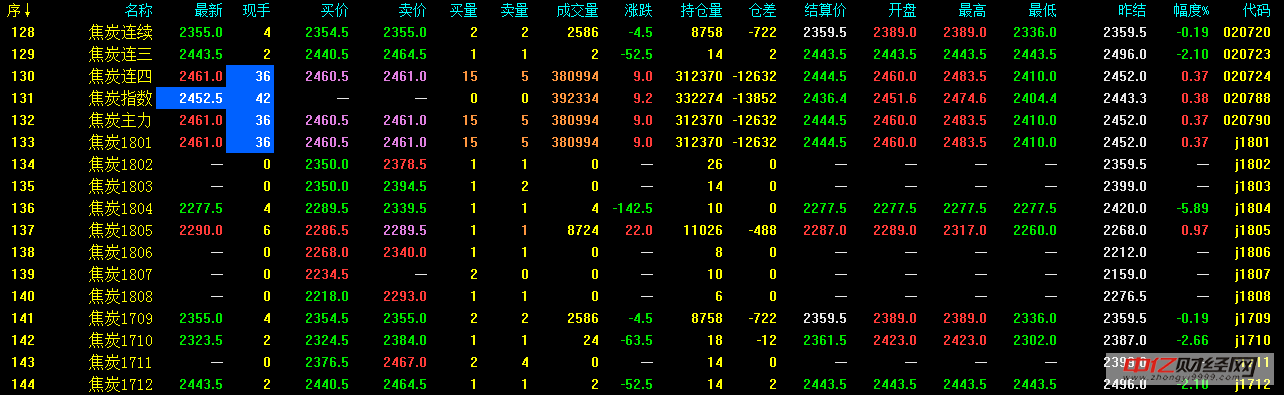Click the 名称 column header
The width and height of the screenshot is (1284, 395).
coord(139,11)
